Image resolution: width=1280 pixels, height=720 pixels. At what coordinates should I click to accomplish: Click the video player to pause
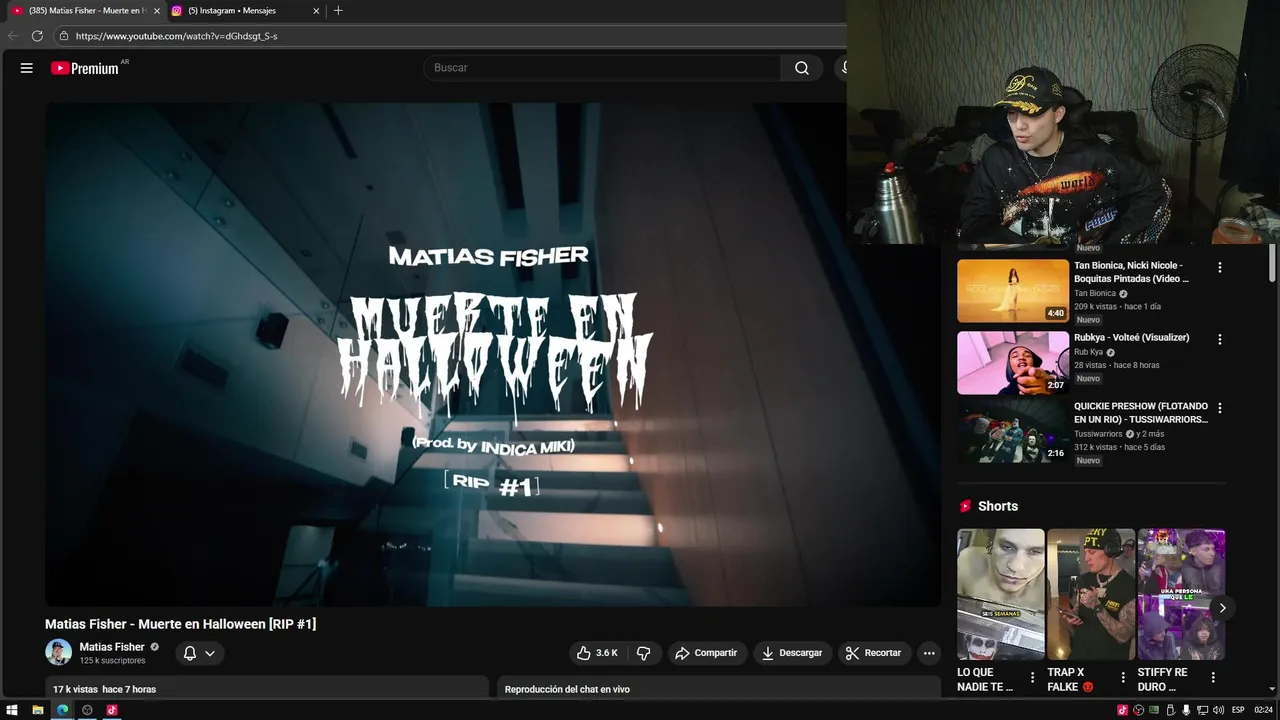coord(492,354)
